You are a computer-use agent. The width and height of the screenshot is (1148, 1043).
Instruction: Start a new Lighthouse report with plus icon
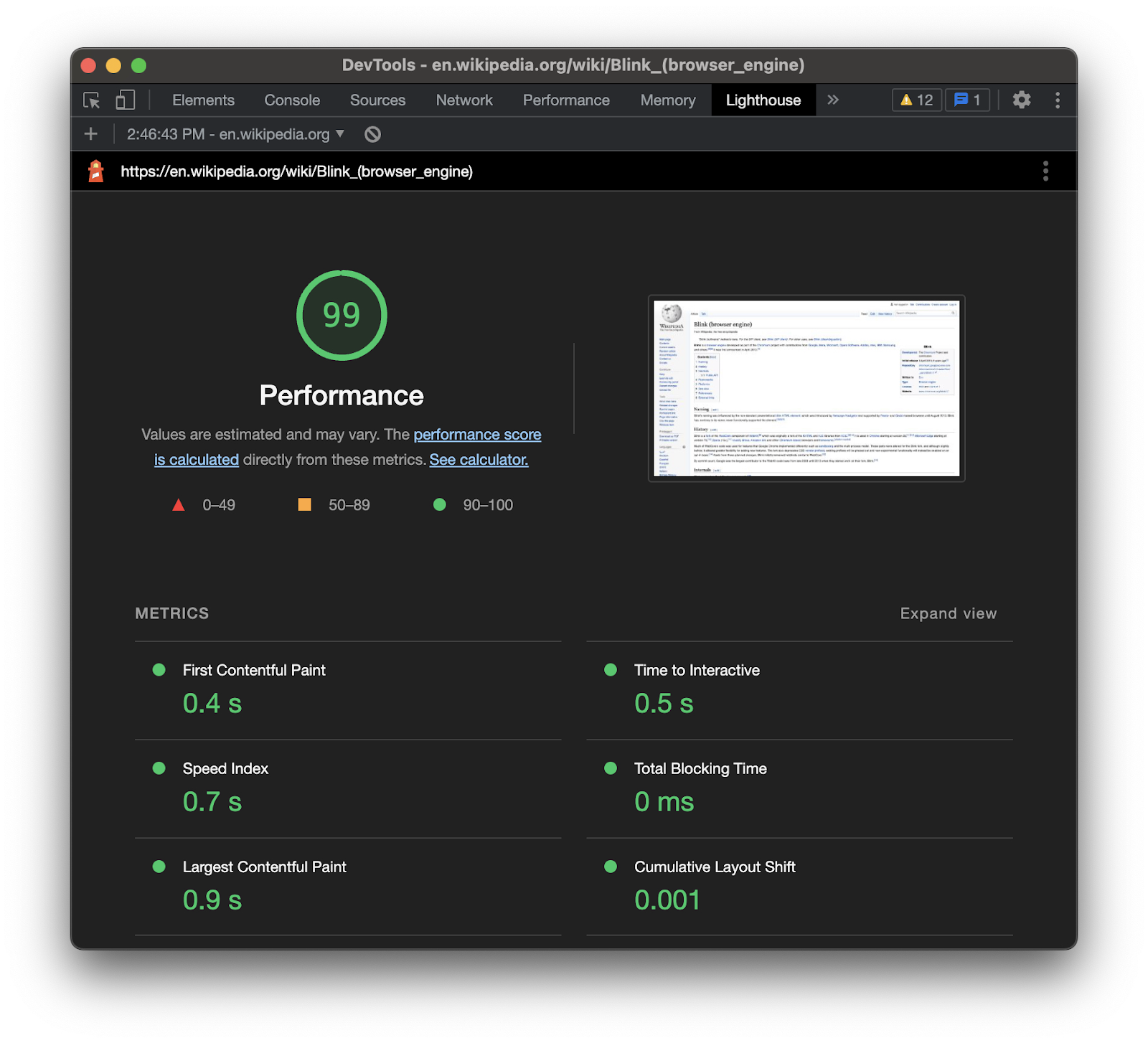coord(91,133)
